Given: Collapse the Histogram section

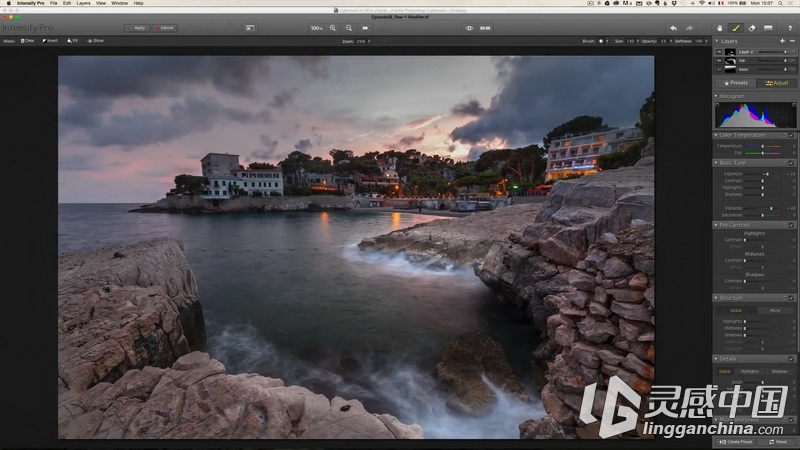Looking at the screenshot, I should [716, 96].
